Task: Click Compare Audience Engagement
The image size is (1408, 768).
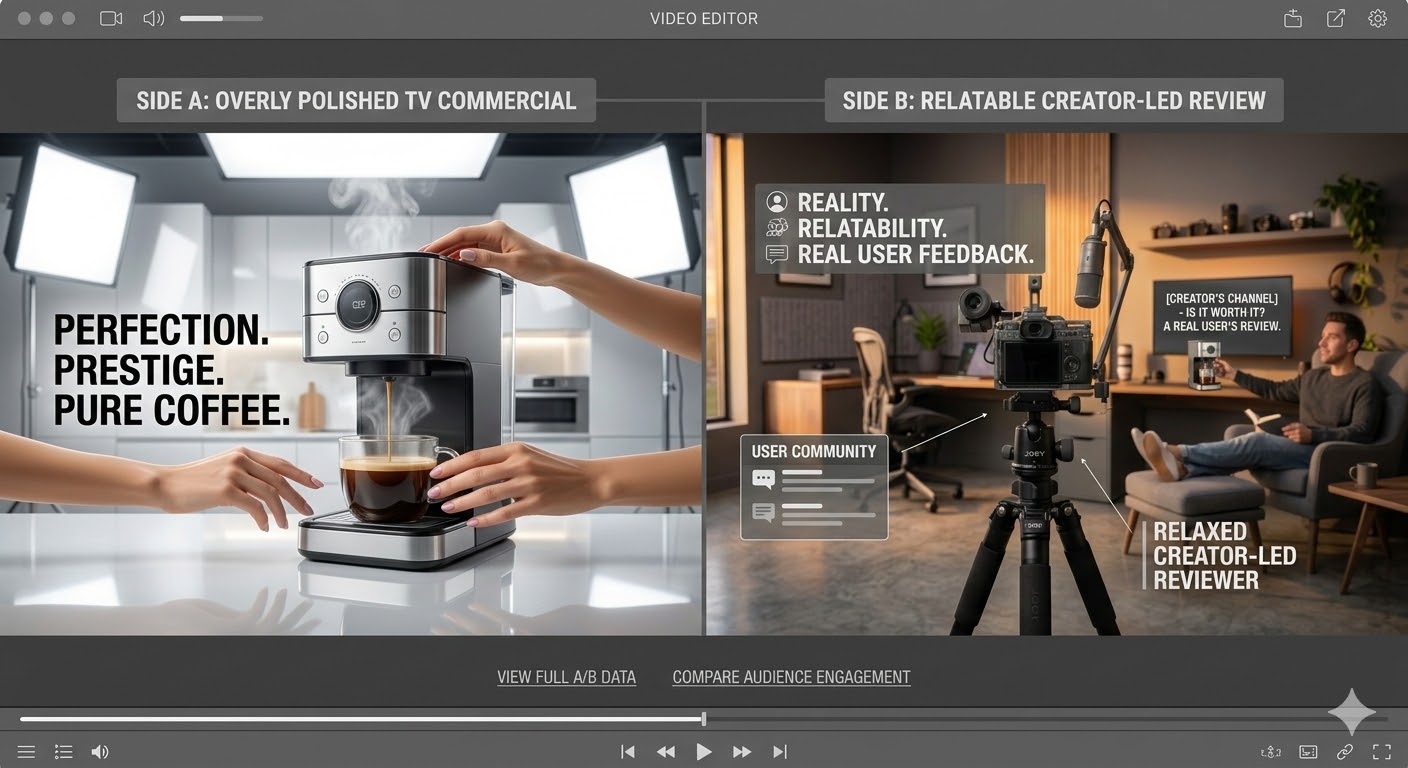Action: click(x=791, y=677)
